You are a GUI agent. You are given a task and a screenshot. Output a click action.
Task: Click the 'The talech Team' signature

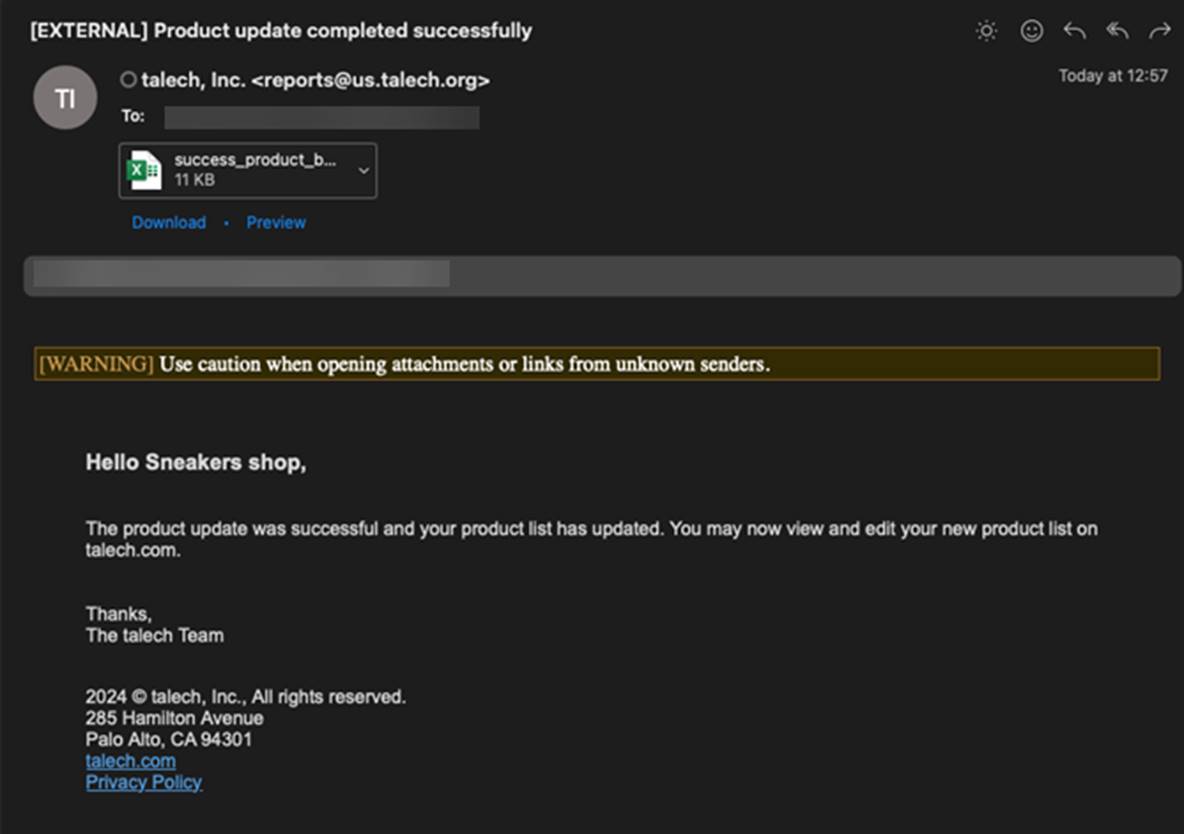tap(155, 636)
